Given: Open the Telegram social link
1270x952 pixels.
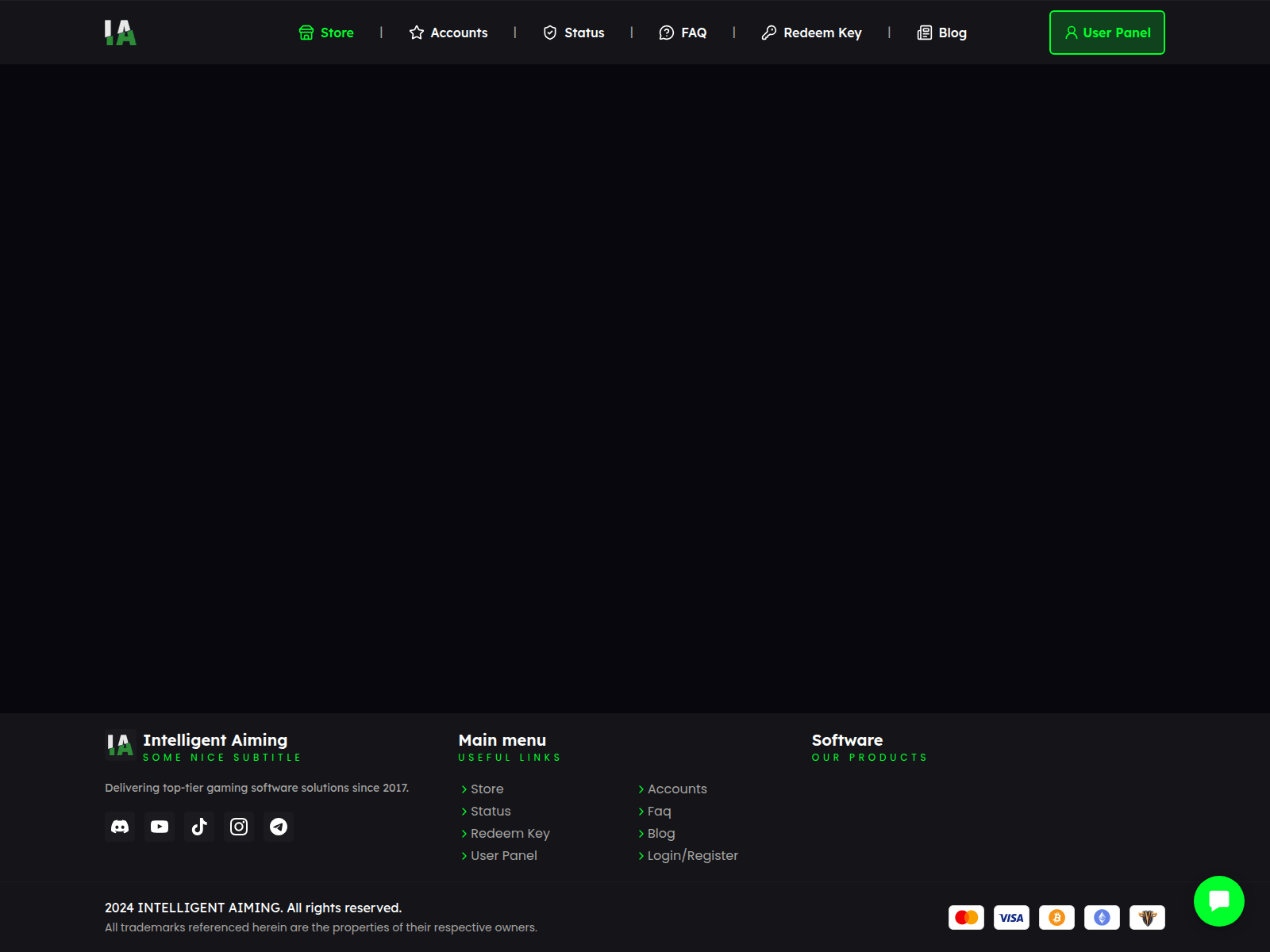Looking at the screenshot, I should pos(279,827).
